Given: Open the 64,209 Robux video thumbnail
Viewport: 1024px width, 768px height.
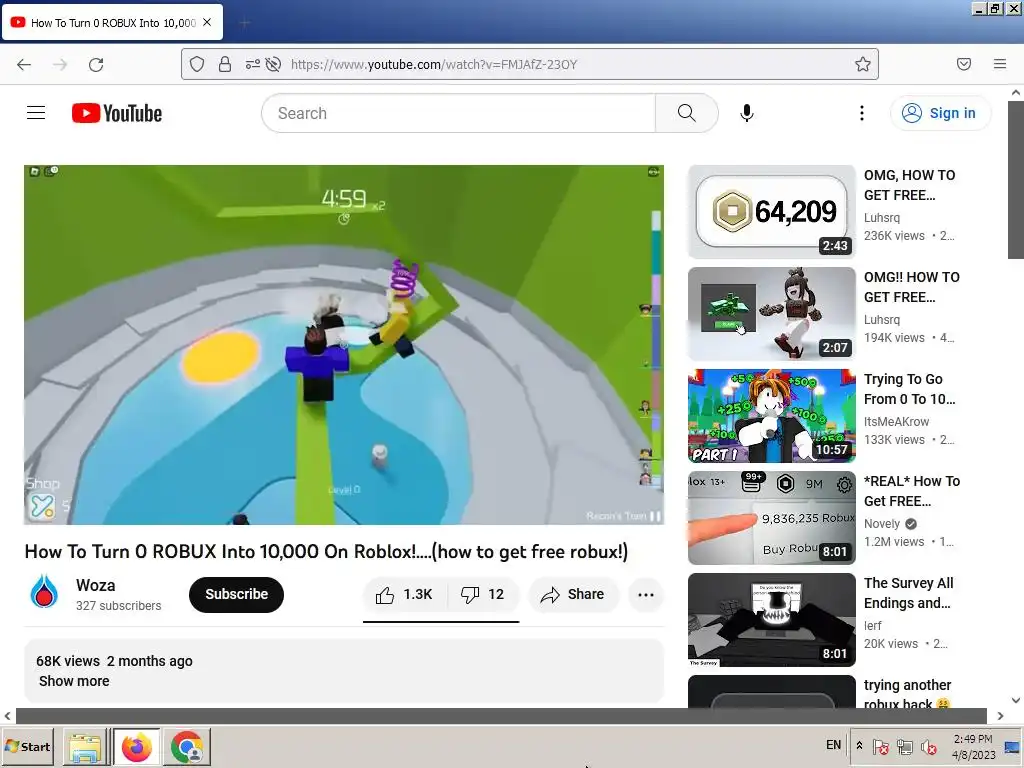Looking at the screenshot, I should coord(771,212).
